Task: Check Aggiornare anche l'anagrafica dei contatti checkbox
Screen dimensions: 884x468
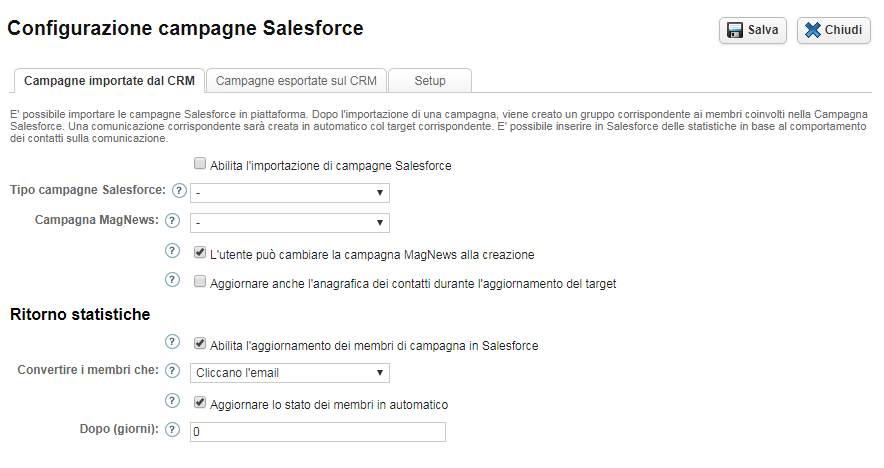Action: point(200,281)
